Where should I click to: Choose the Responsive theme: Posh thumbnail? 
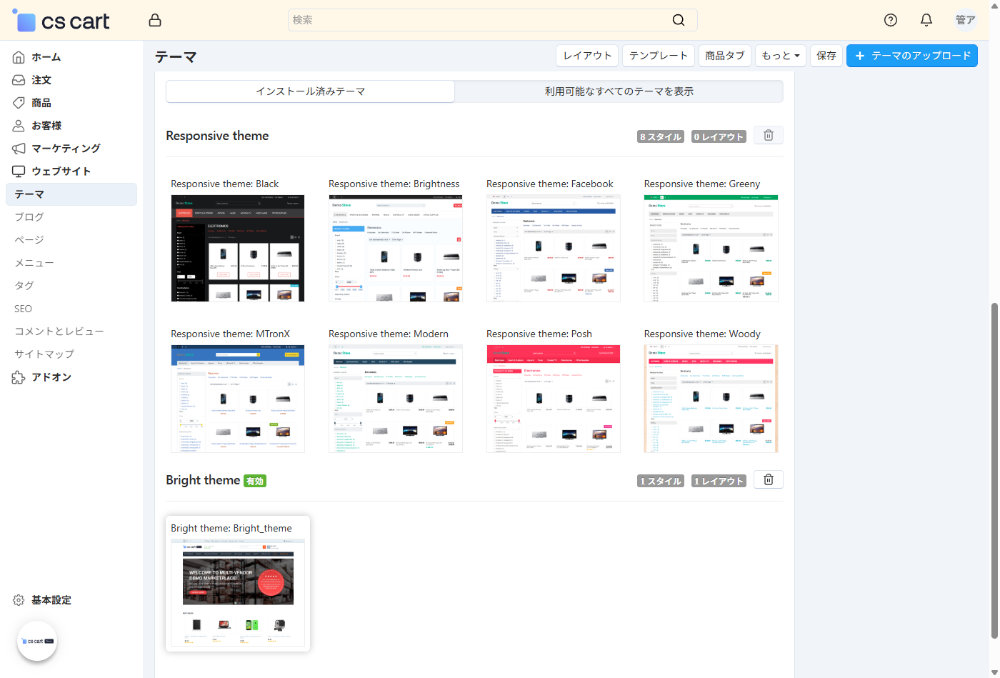tap(553, 398)
